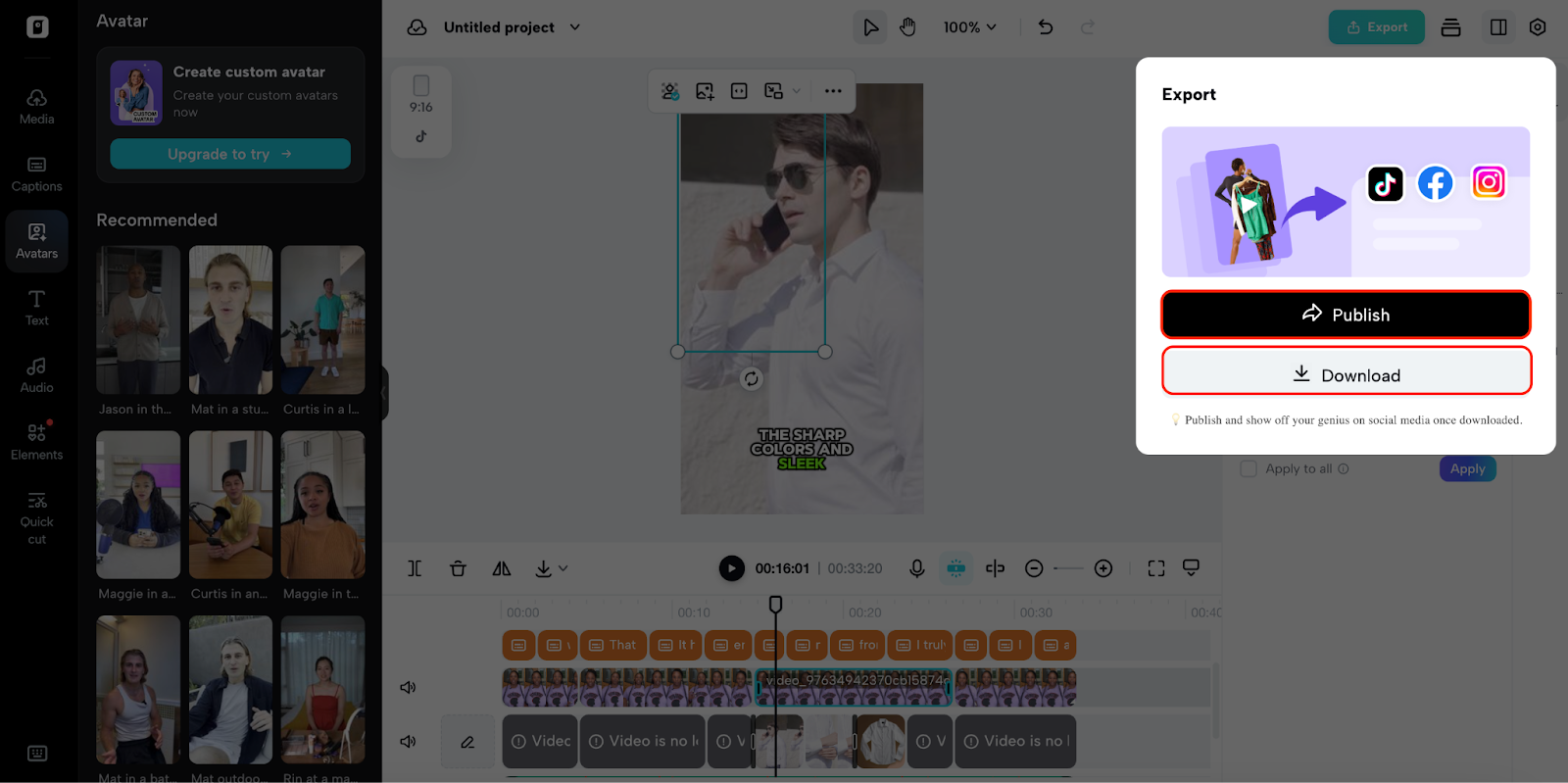Collapse the left avatar panel handle
Screen dimensions: 1568x783
pos(385,393)
